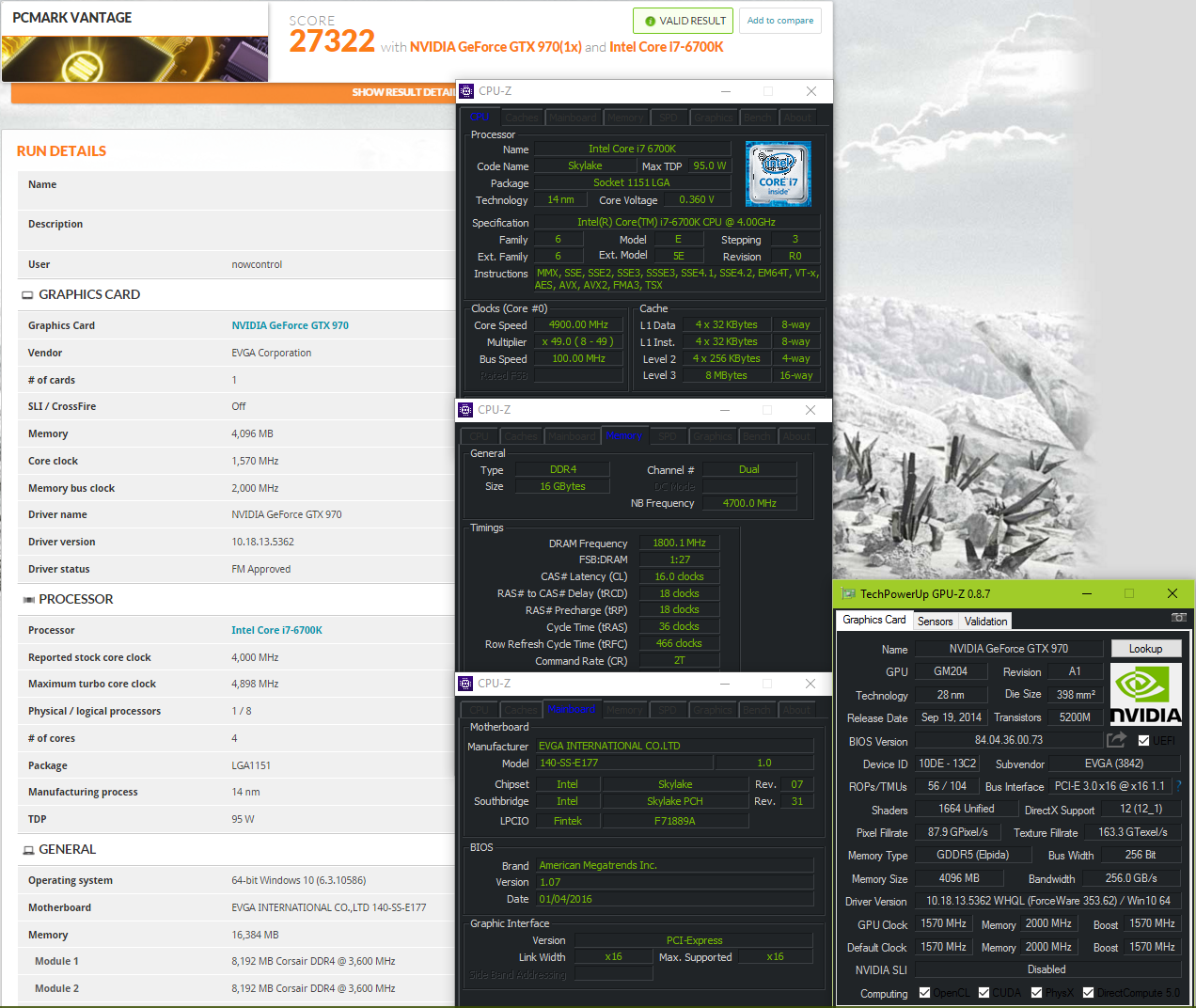Open the Validation tab in GPU-Z
This screenshot has width=1196, height=1008.
tap(985, 622)
